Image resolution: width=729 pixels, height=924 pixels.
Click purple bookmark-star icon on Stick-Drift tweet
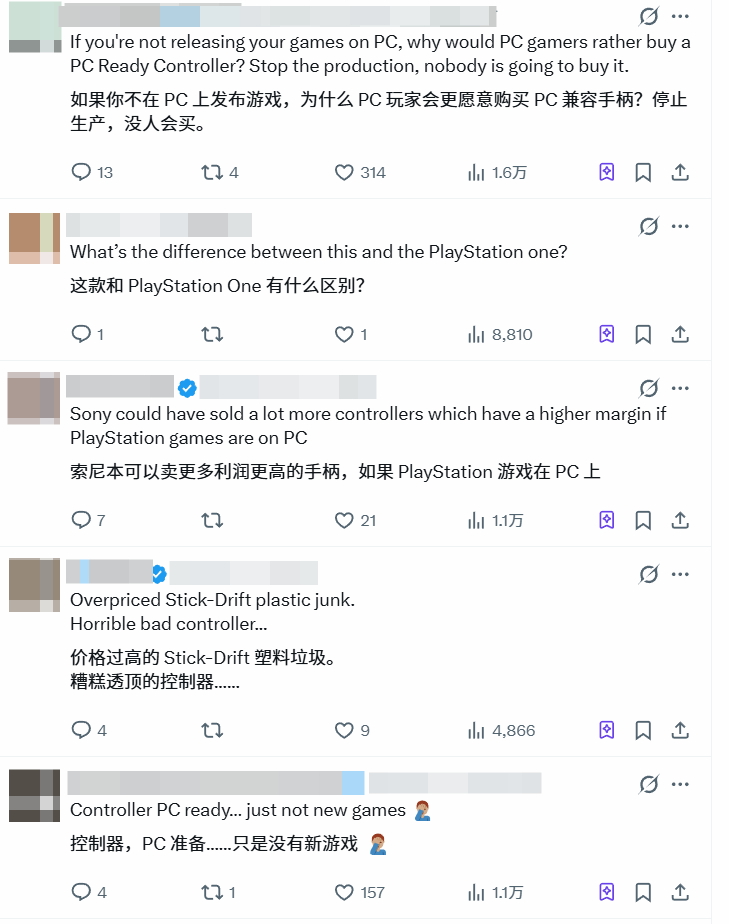[606, 730]
